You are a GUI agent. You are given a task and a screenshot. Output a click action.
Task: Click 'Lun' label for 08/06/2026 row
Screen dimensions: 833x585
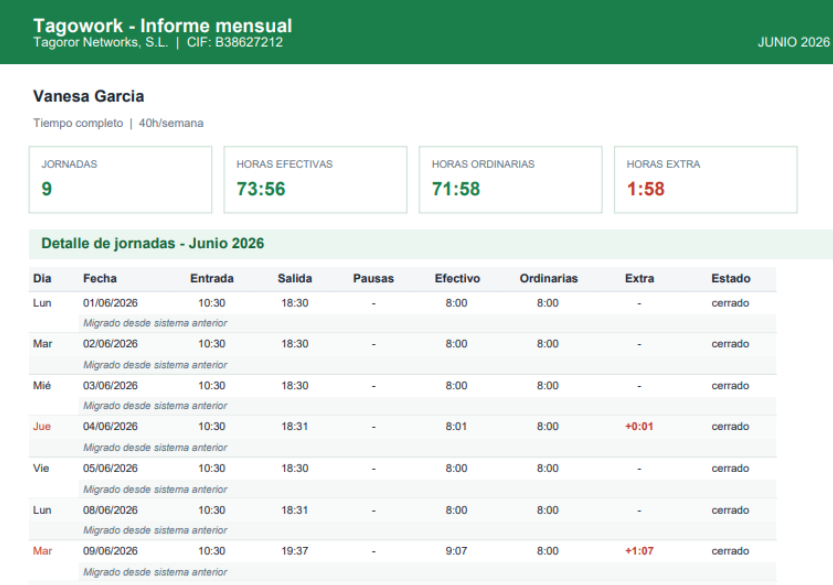tap(42, 510)
